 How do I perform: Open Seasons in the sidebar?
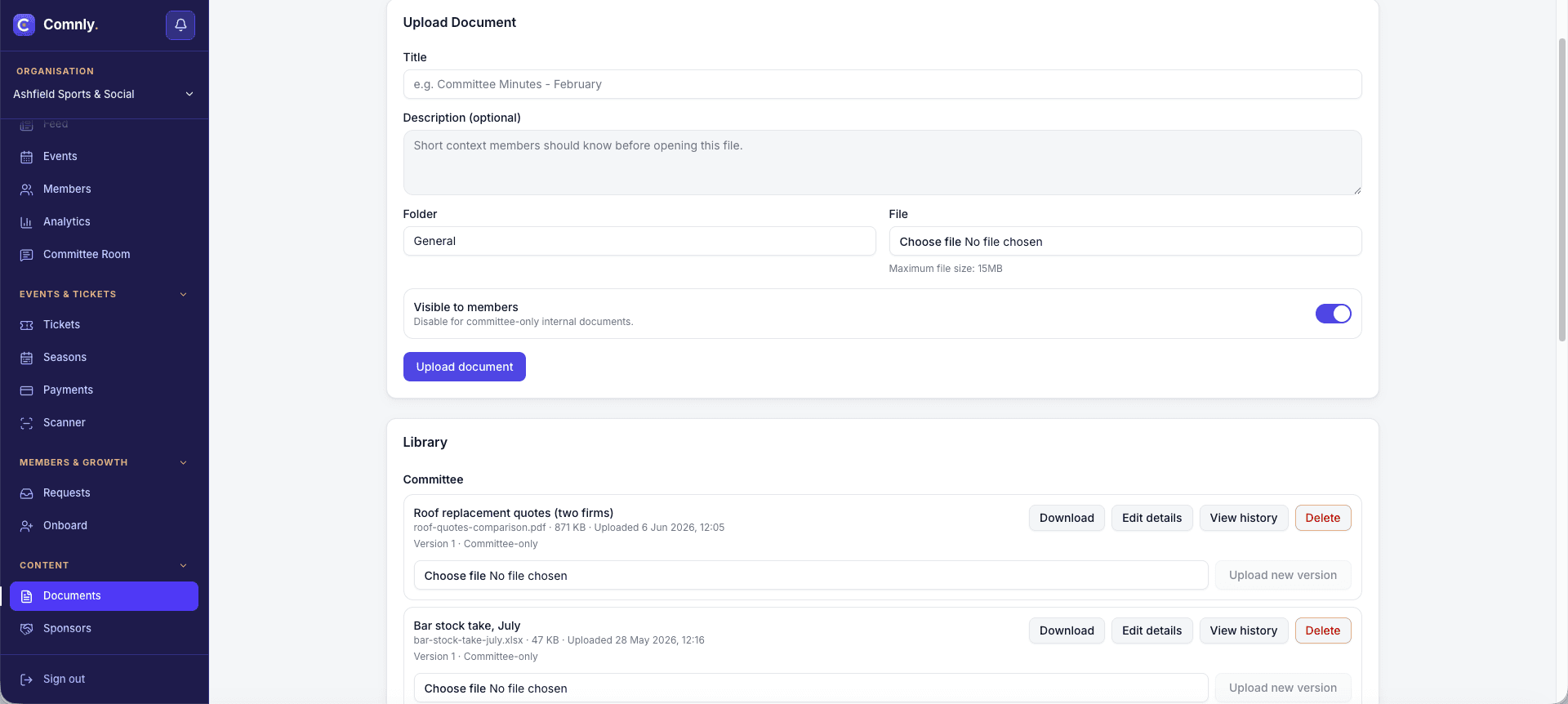point(104,358)
